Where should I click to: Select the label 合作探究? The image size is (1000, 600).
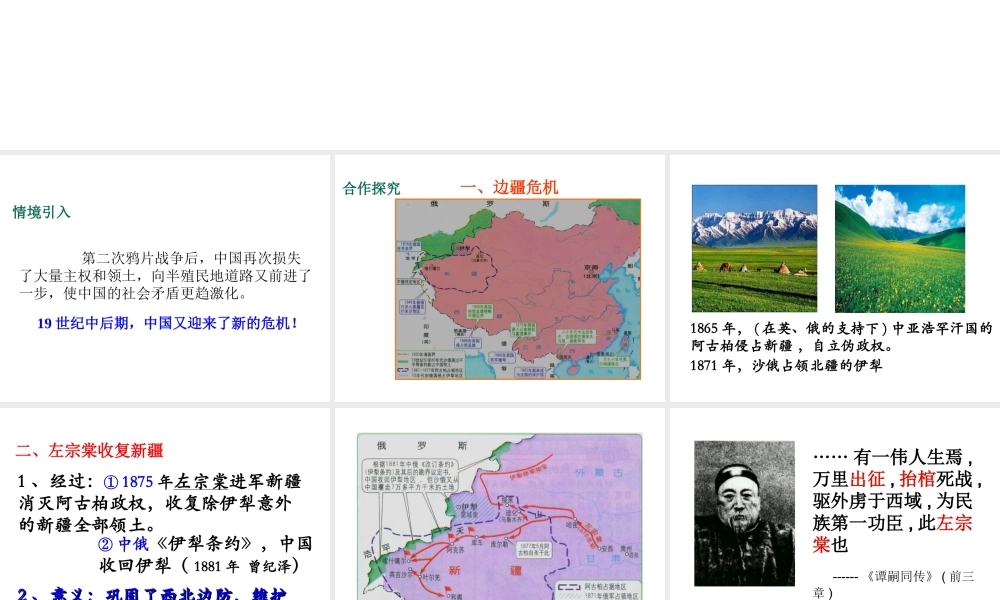(371, 188)
